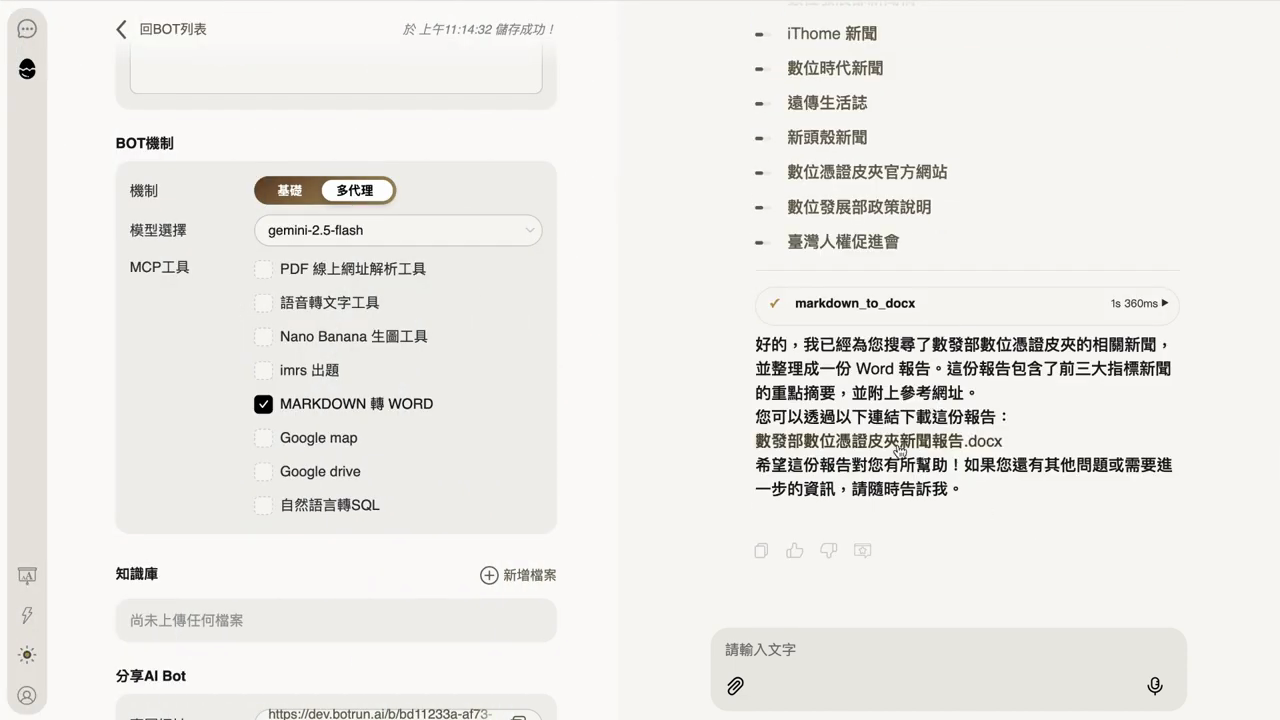Click the 新頭殼新聞 list item
The width and height of the screenshot is (1280, 720).
click(827, 138)
